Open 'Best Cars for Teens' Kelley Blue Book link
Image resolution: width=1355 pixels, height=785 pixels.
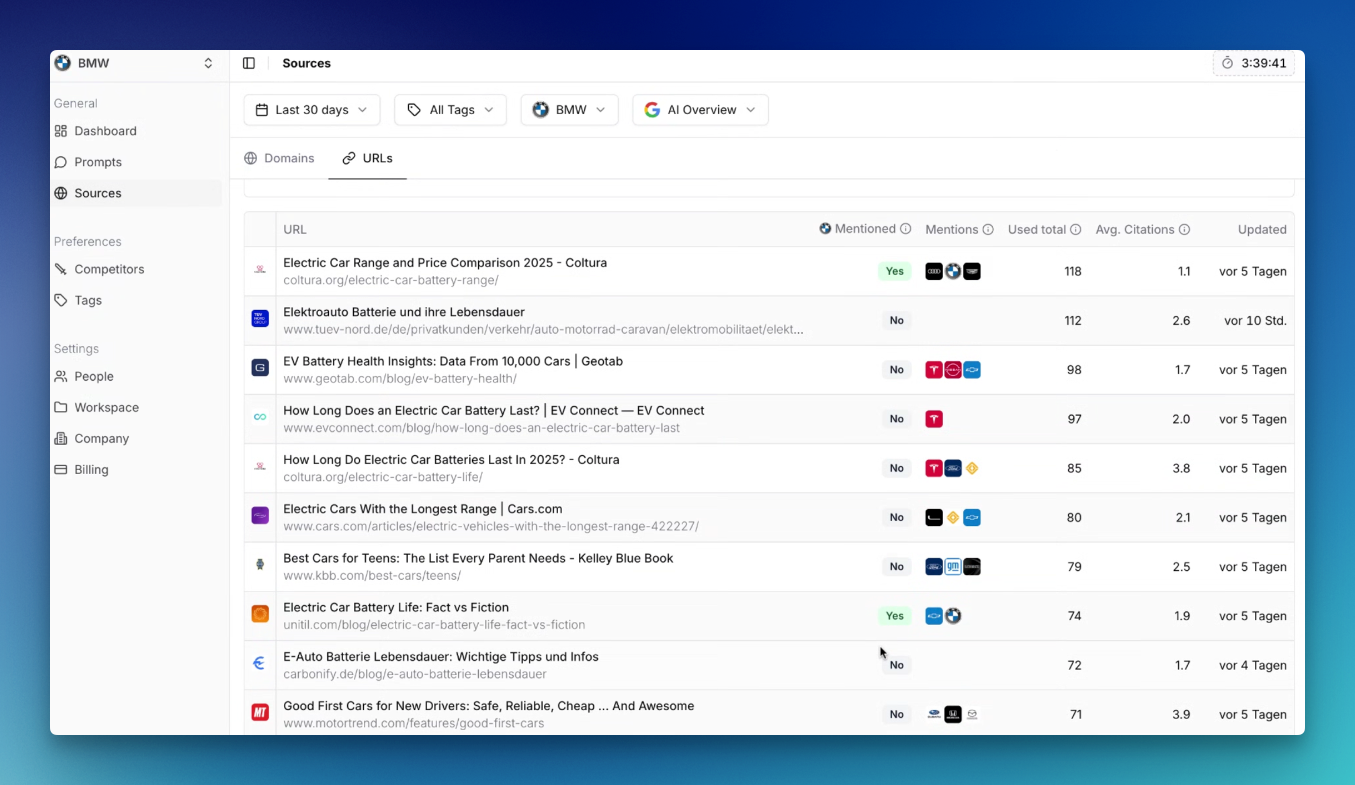point(478,558)
